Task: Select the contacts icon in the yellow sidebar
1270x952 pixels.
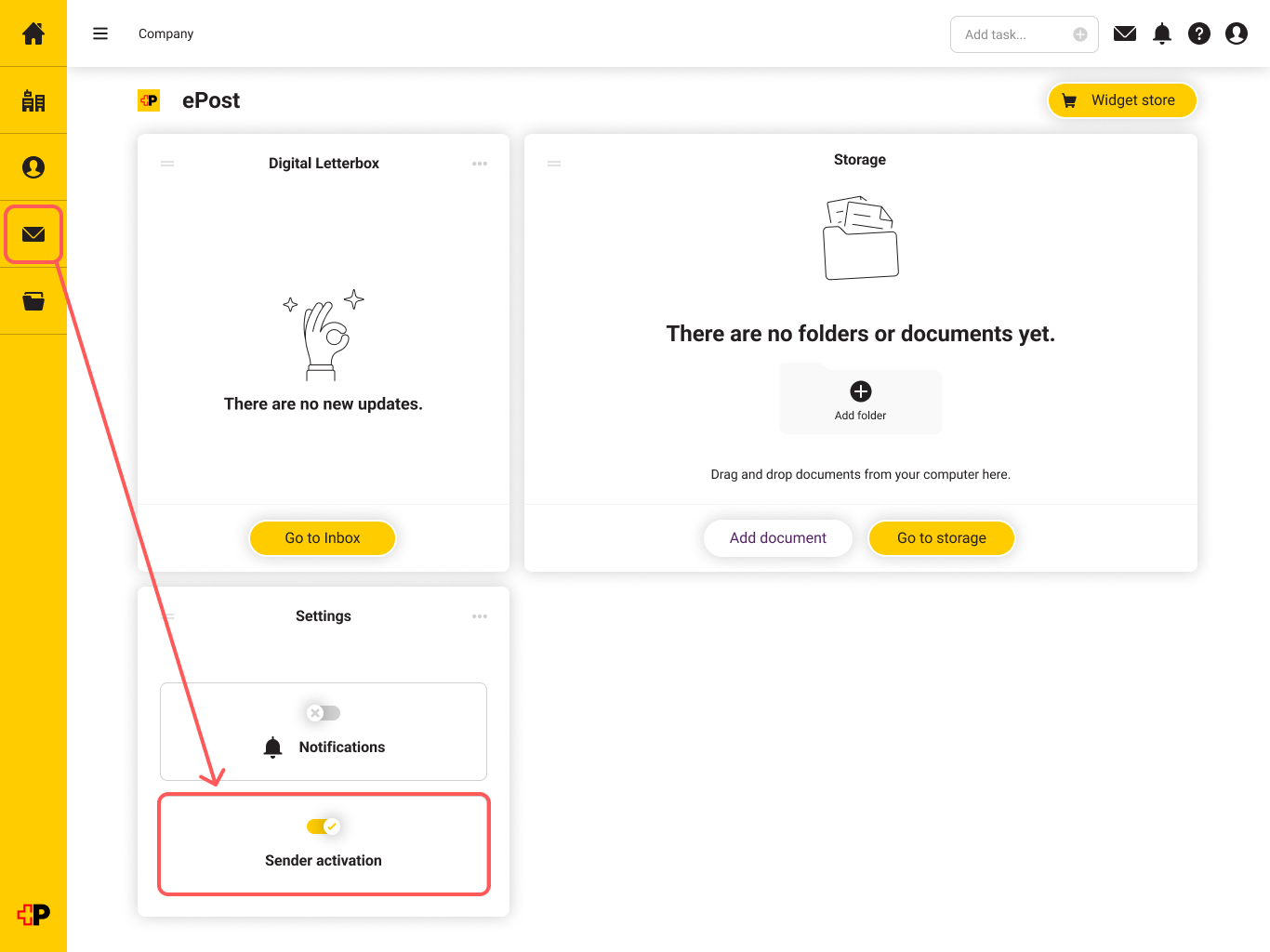Action: click(33, 100)
